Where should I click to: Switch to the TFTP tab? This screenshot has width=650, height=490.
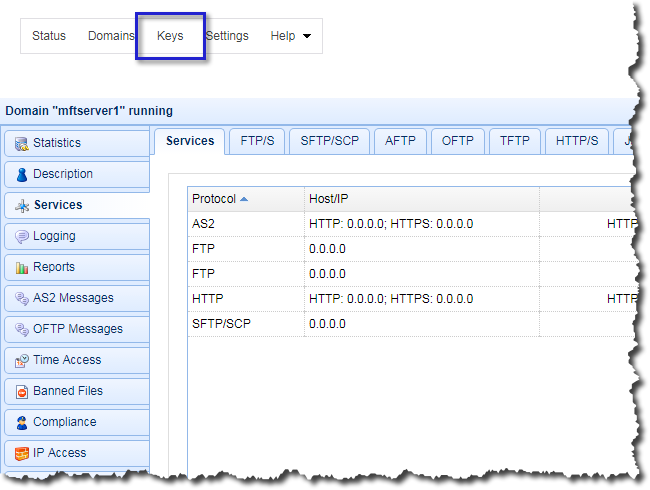[x=515, y=141]
